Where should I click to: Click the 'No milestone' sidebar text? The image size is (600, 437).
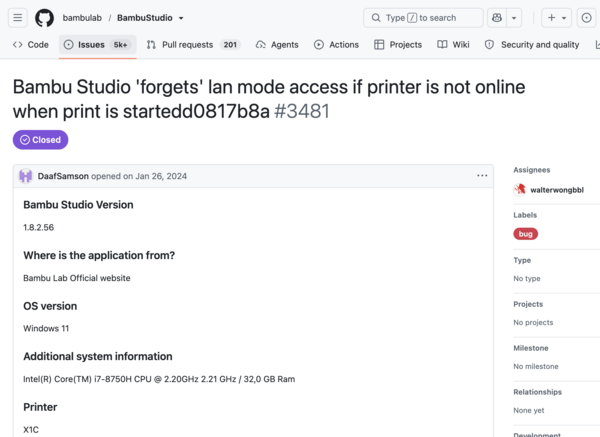click(536, 366)
